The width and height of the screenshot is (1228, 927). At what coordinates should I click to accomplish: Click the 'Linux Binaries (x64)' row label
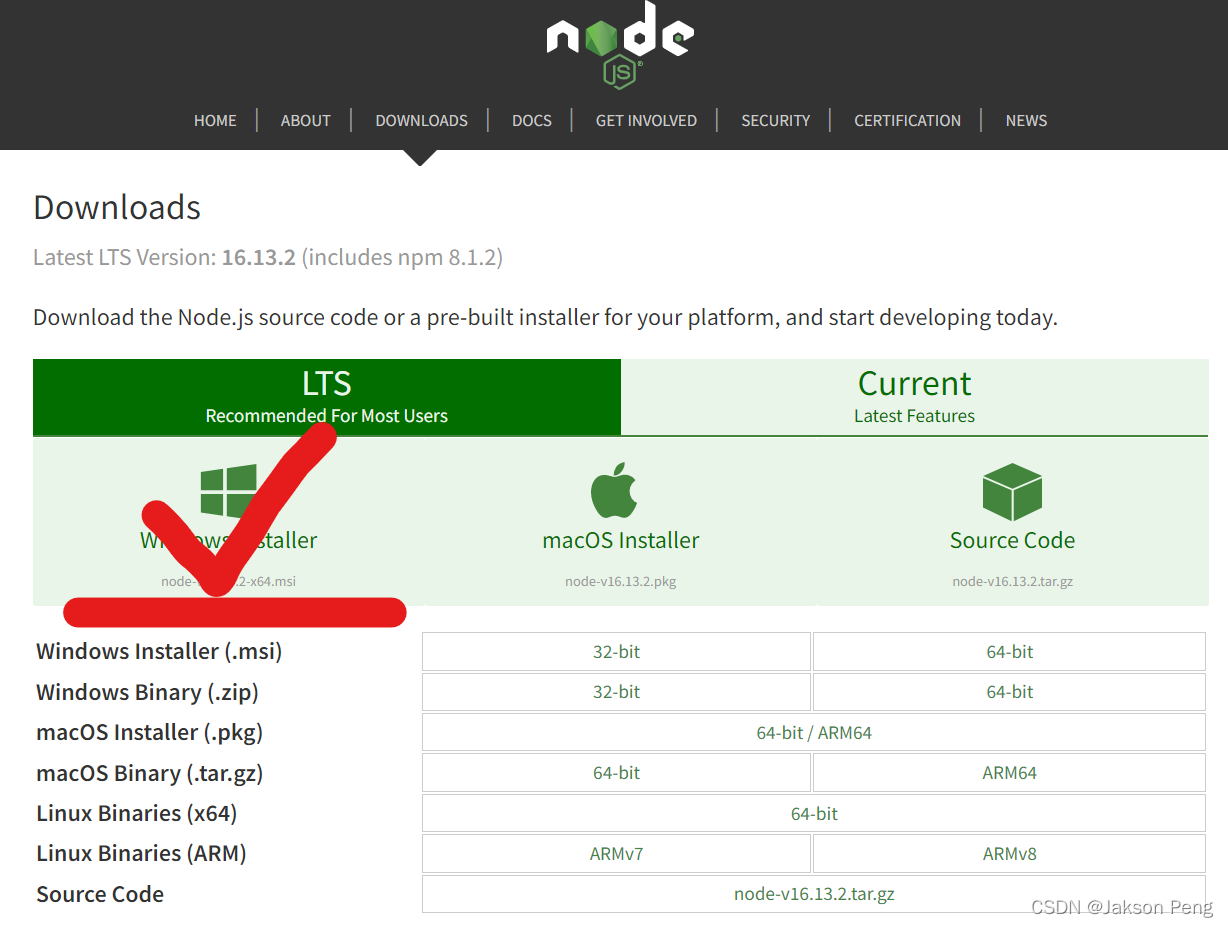tap(136, 814)
